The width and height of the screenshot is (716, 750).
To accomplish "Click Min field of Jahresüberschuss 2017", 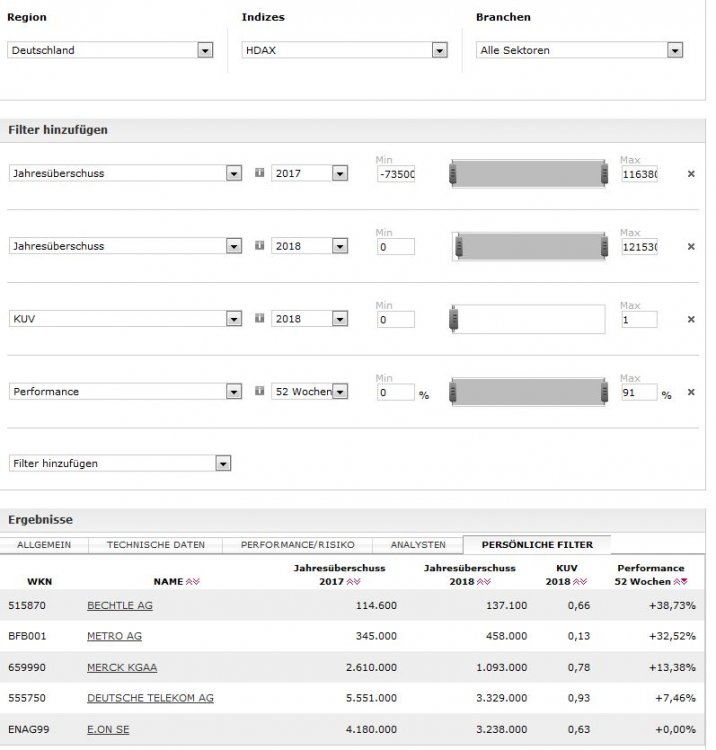I will pyautogui.click(x=396, y=174).
